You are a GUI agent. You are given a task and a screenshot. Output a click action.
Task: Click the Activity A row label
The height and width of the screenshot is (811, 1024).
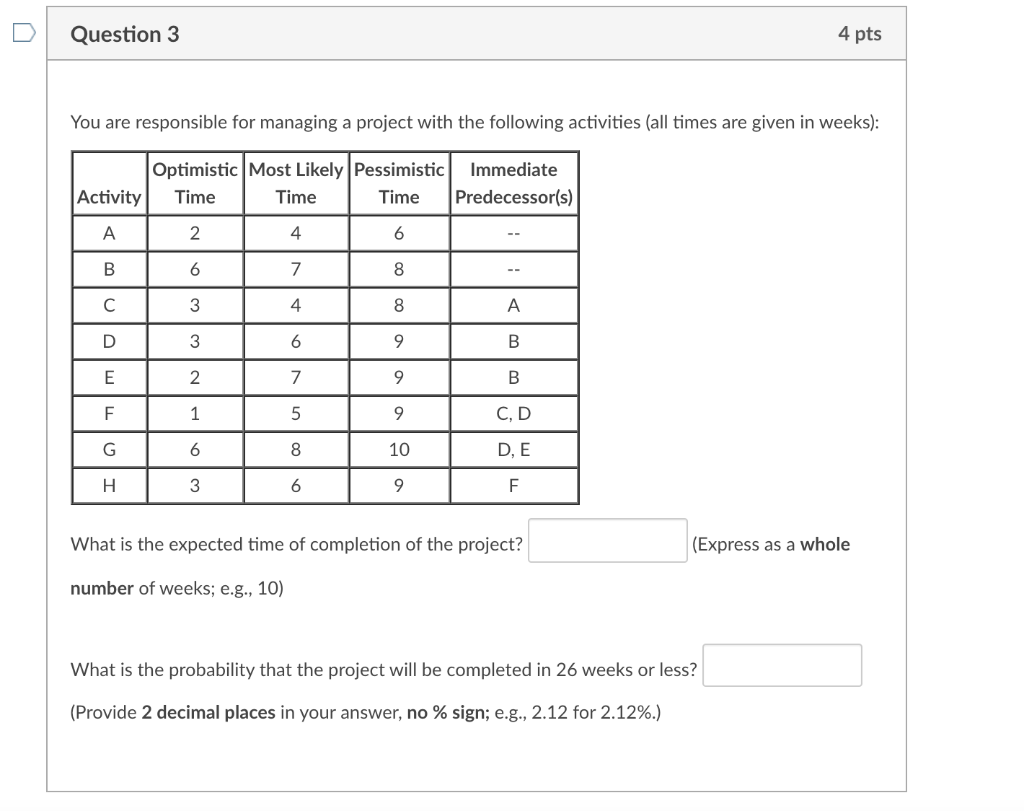tap(109, 232)
